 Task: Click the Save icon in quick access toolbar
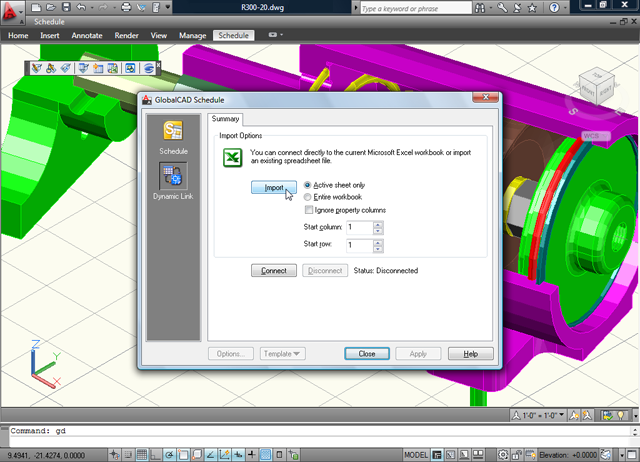click(66, 8)
